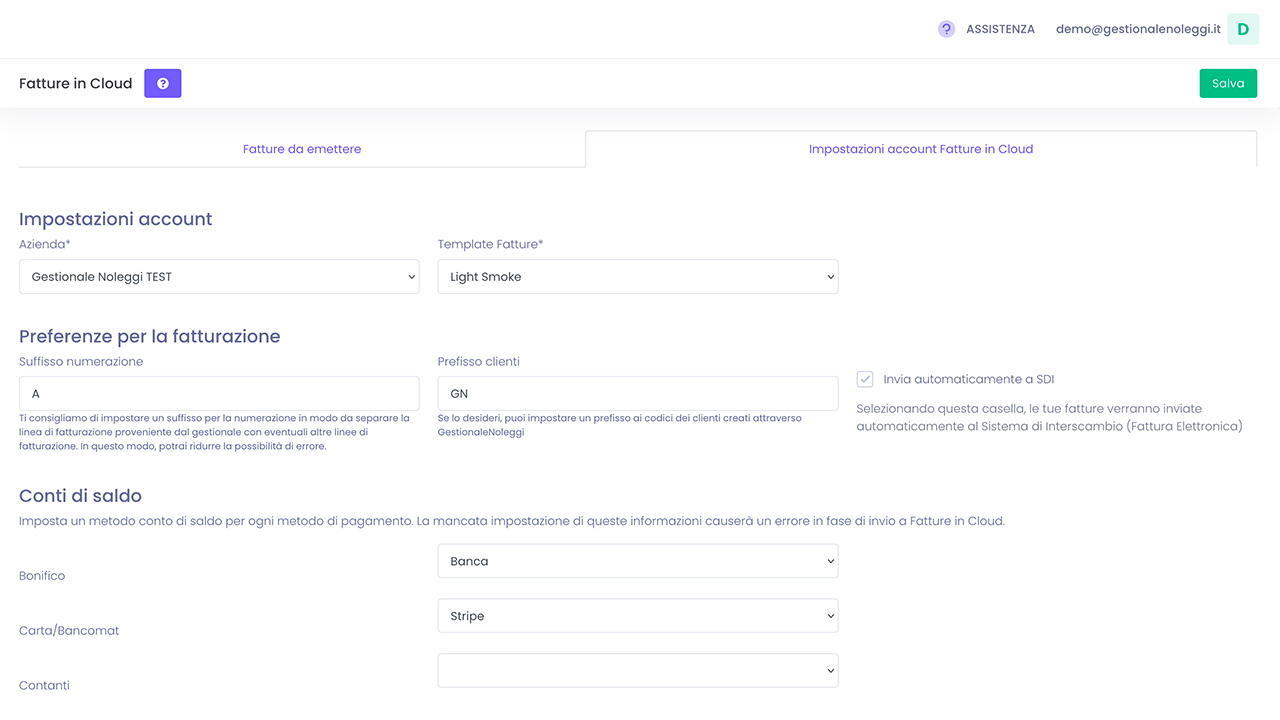Open the Bonifico account dropdown
This screenshot has height=720, width=1280.
click(638, 561)
